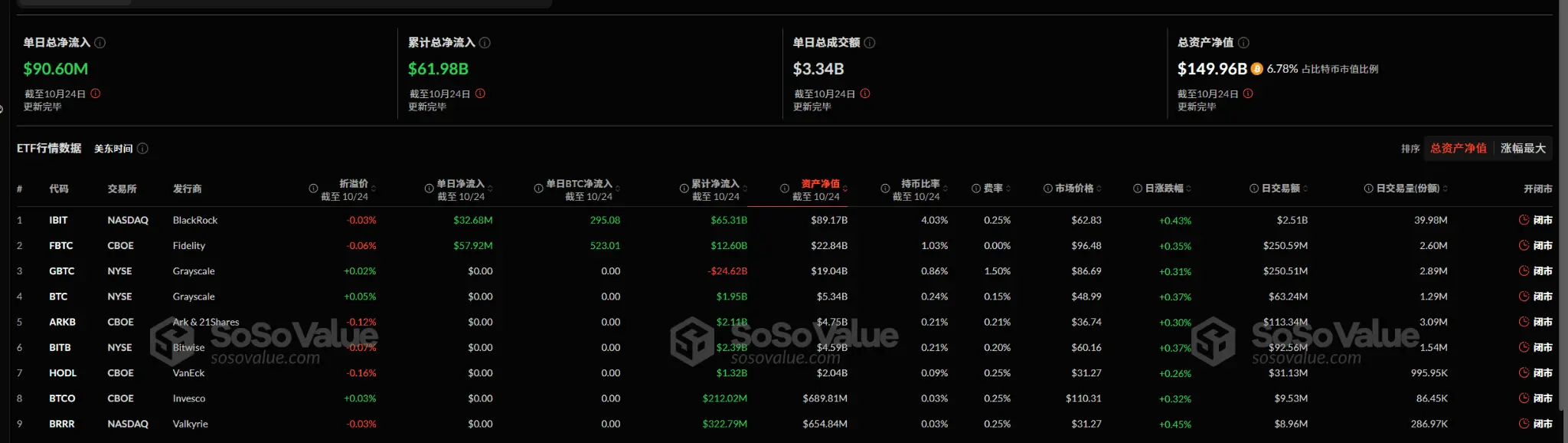Image resolution: width=1568 pixels, height=443 pixels.
Task: Click info icon beside 累计净流入 header
Action: point(684,189)
